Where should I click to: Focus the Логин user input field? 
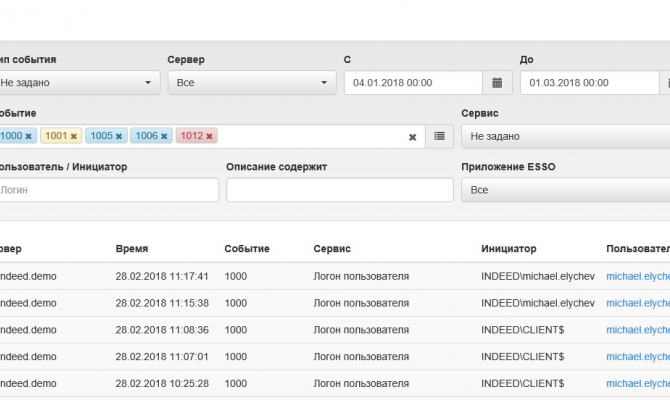coord(107,189)
